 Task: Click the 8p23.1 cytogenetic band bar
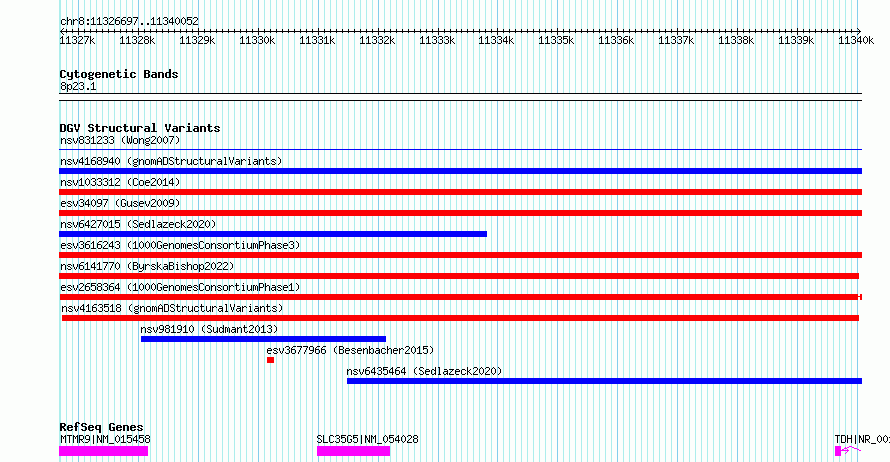[x=460, y=97]
